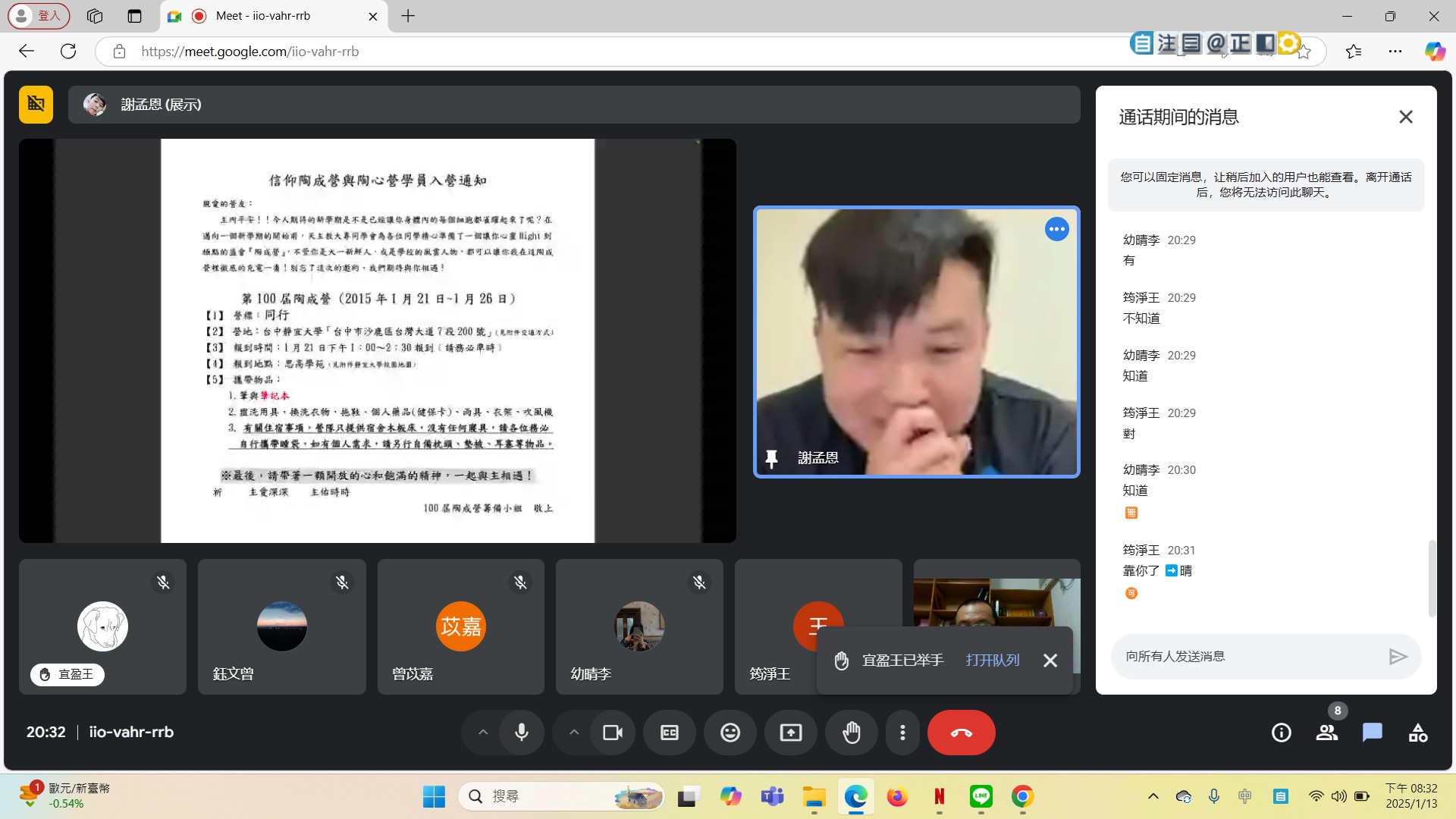The width and height of the screenshot is (1456, 819).
Task: Open the favorites list icon
Action: pyautogui.click(x=1354, y=51)
